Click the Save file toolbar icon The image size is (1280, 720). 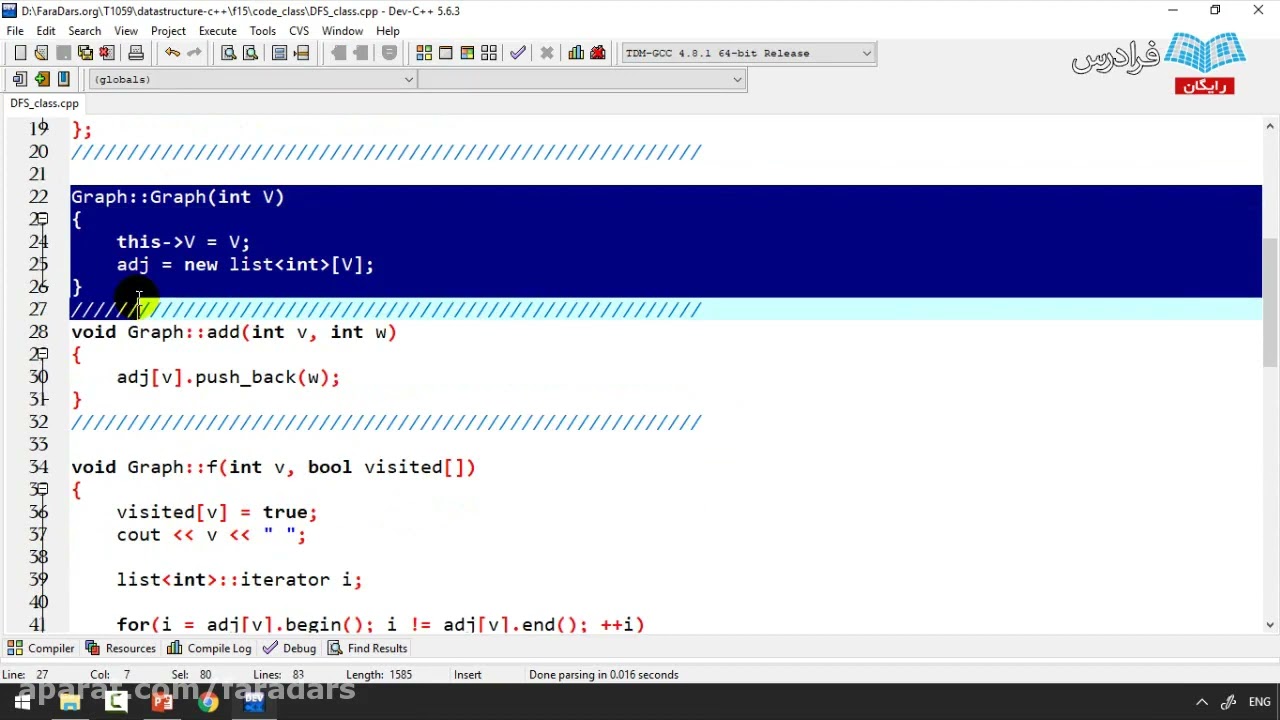point(64,53)
